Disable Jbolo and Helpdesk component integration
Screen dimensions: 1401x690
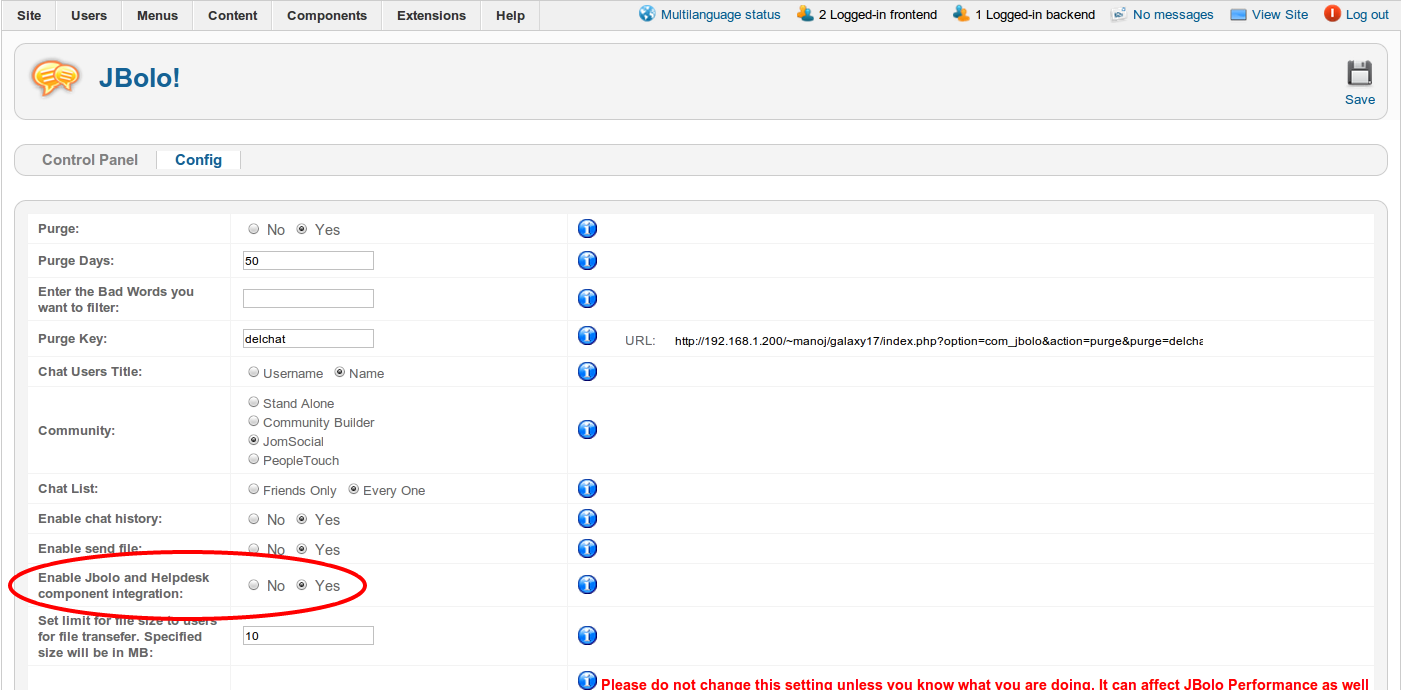253,585
